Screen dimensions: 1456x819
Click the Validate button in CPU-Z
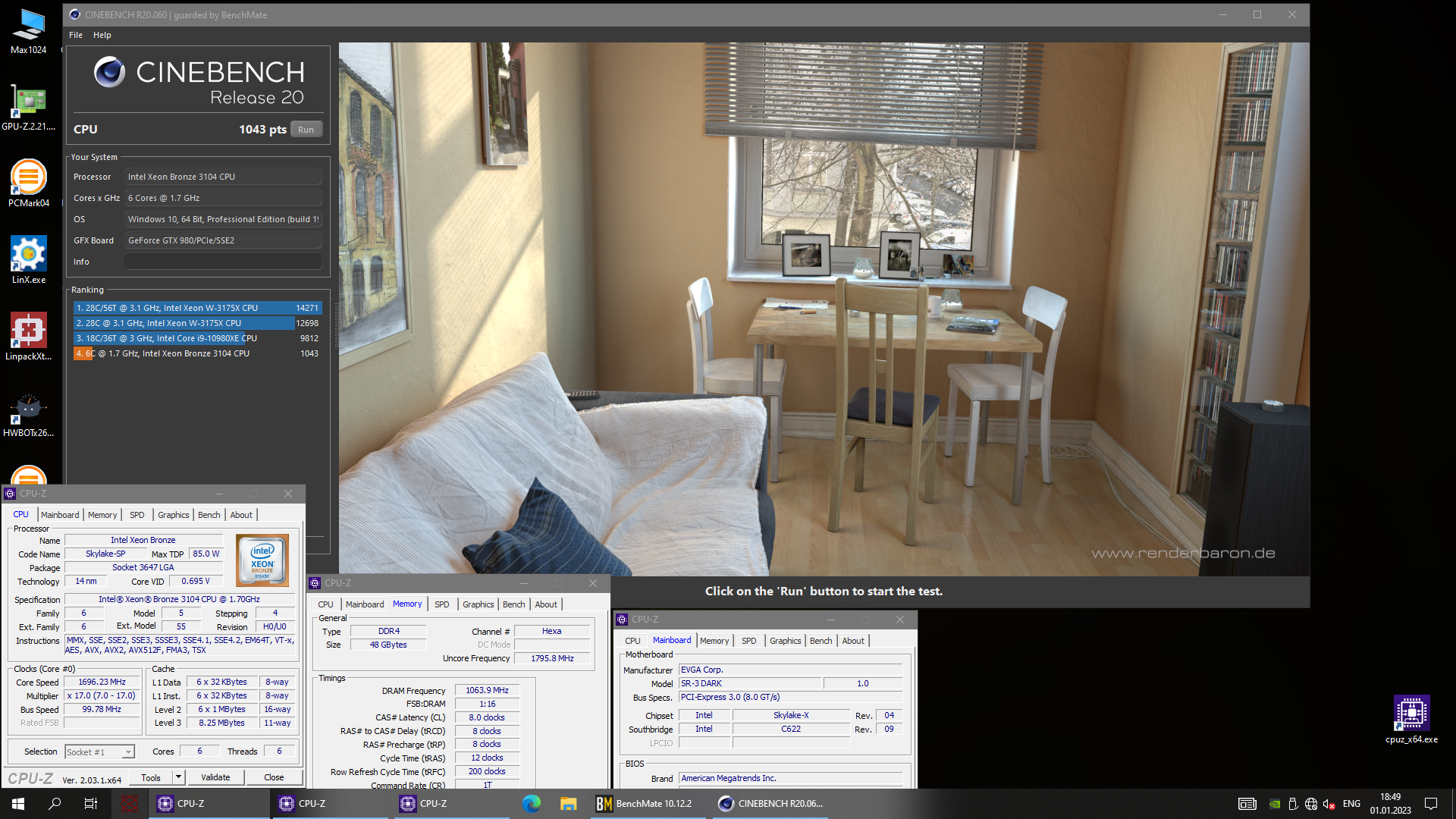pyautogui.click(x=215, y=777)
